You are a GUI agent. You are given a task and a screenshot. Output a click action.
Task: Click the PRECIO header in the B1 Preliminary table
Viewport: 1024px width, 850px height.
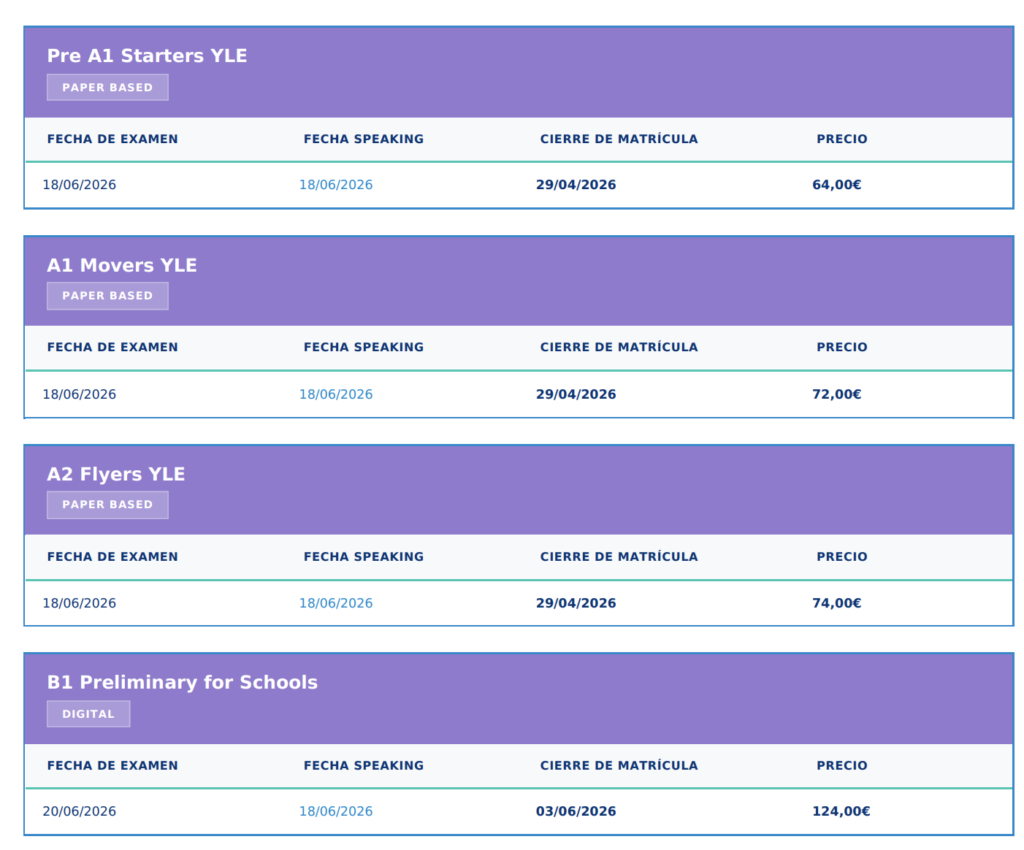point(841,765)
